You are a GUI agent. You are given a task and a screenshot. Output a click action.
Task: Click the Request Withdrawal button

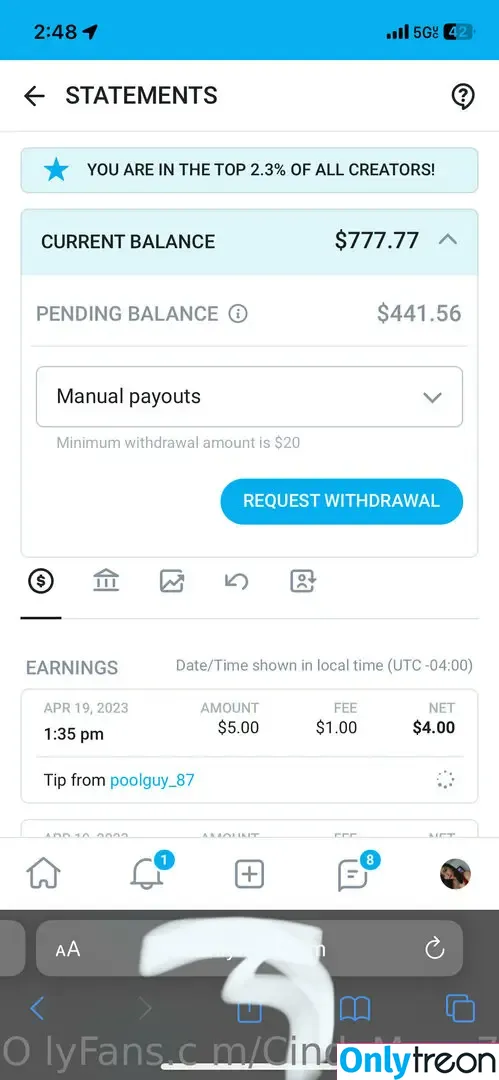341,501
